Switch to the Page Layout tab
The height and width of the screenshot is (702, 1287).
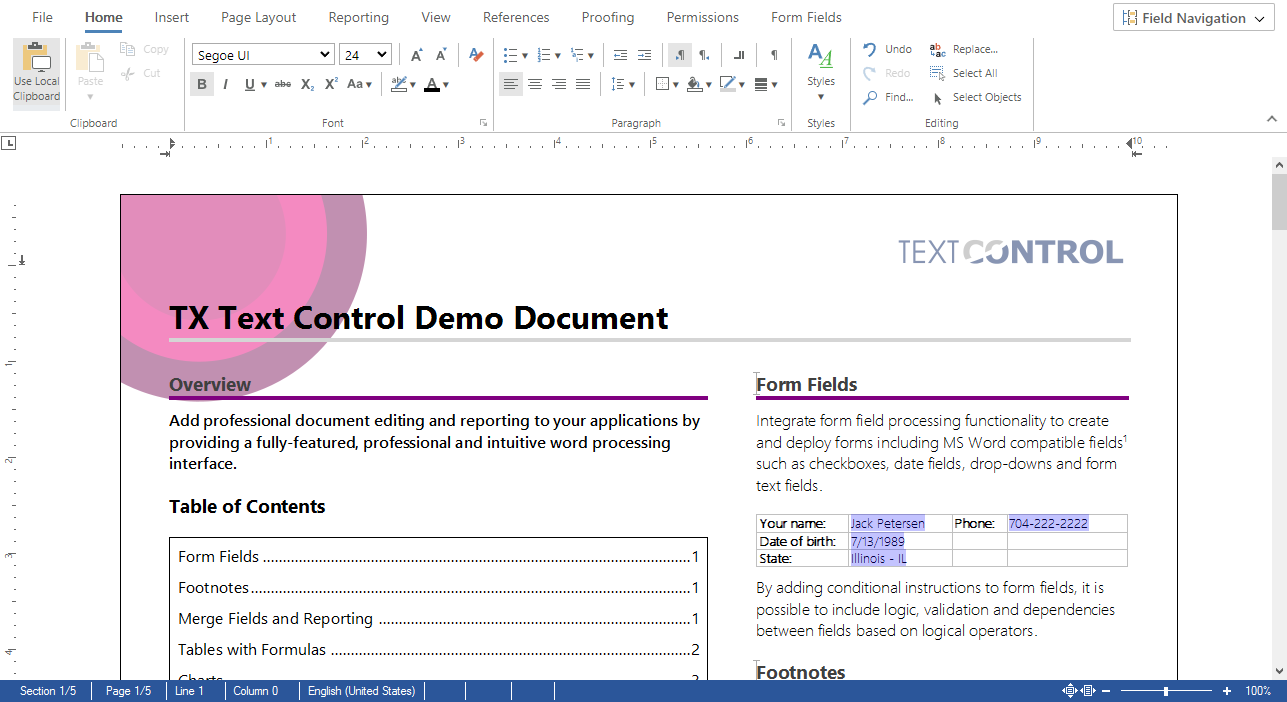(x=259, y=17)
